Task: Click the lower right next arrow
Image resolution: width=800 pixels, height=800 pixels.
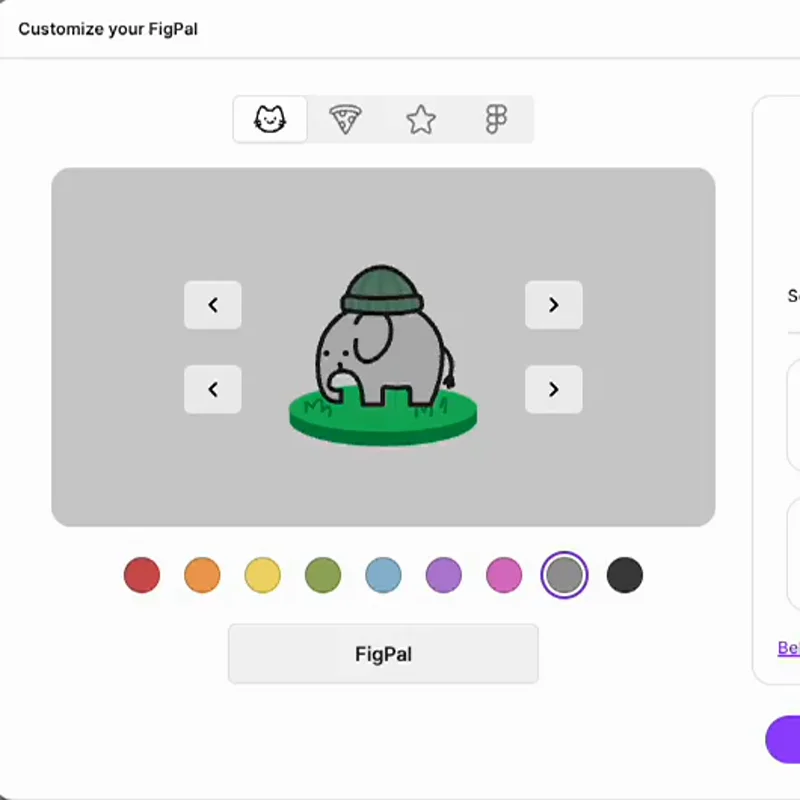Action: tap(554, 389)
